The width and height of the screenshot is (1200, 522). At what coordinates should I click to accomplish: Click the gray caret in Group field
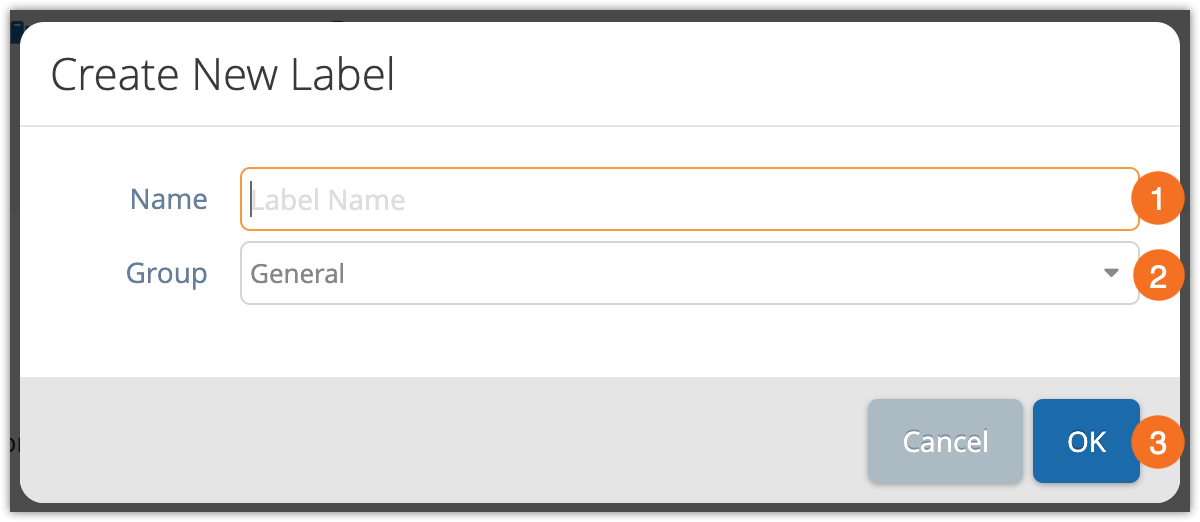tap(1110, 273)
